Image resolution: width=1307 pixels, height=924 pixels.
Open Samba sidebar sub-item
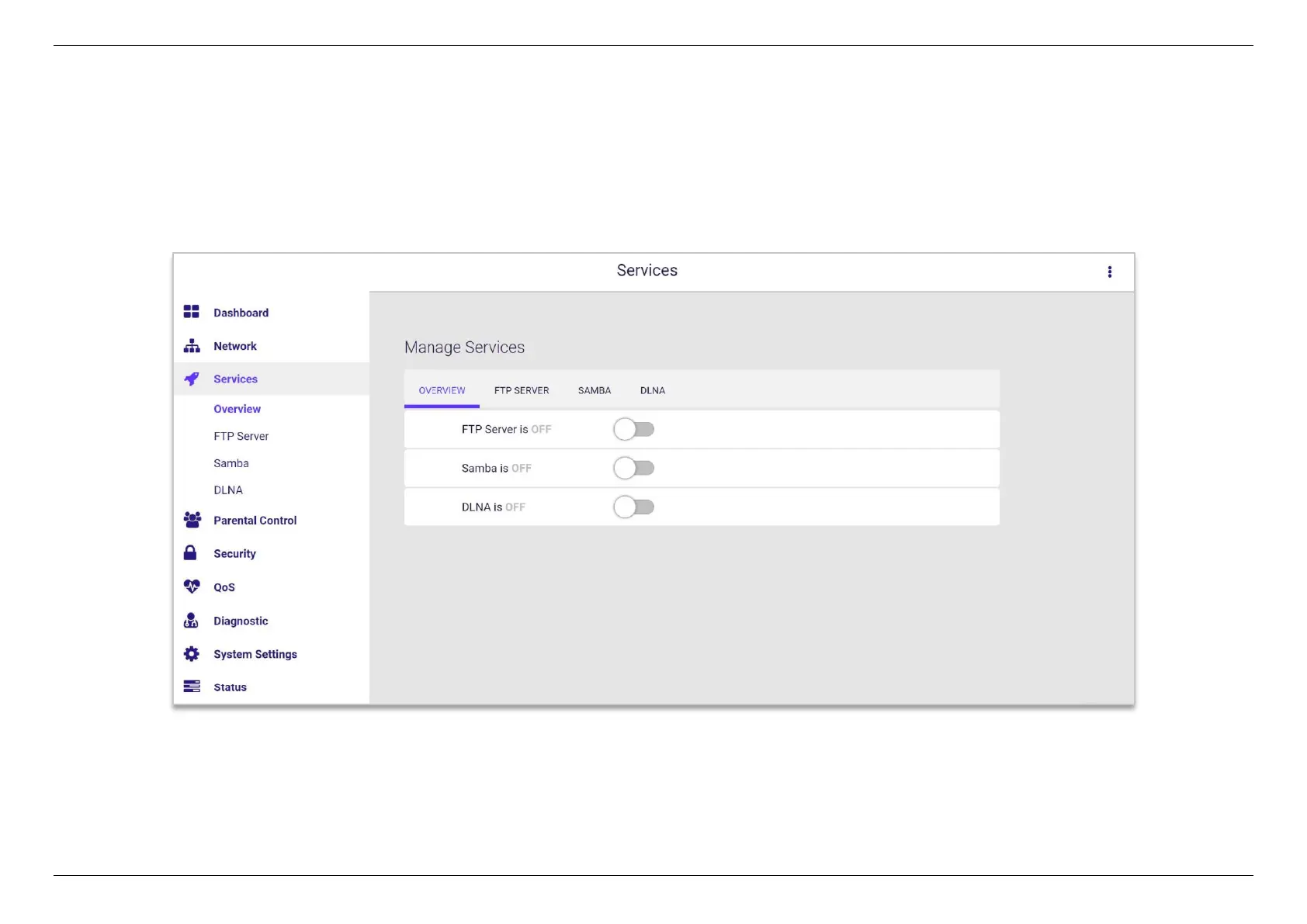click(231, 463)
